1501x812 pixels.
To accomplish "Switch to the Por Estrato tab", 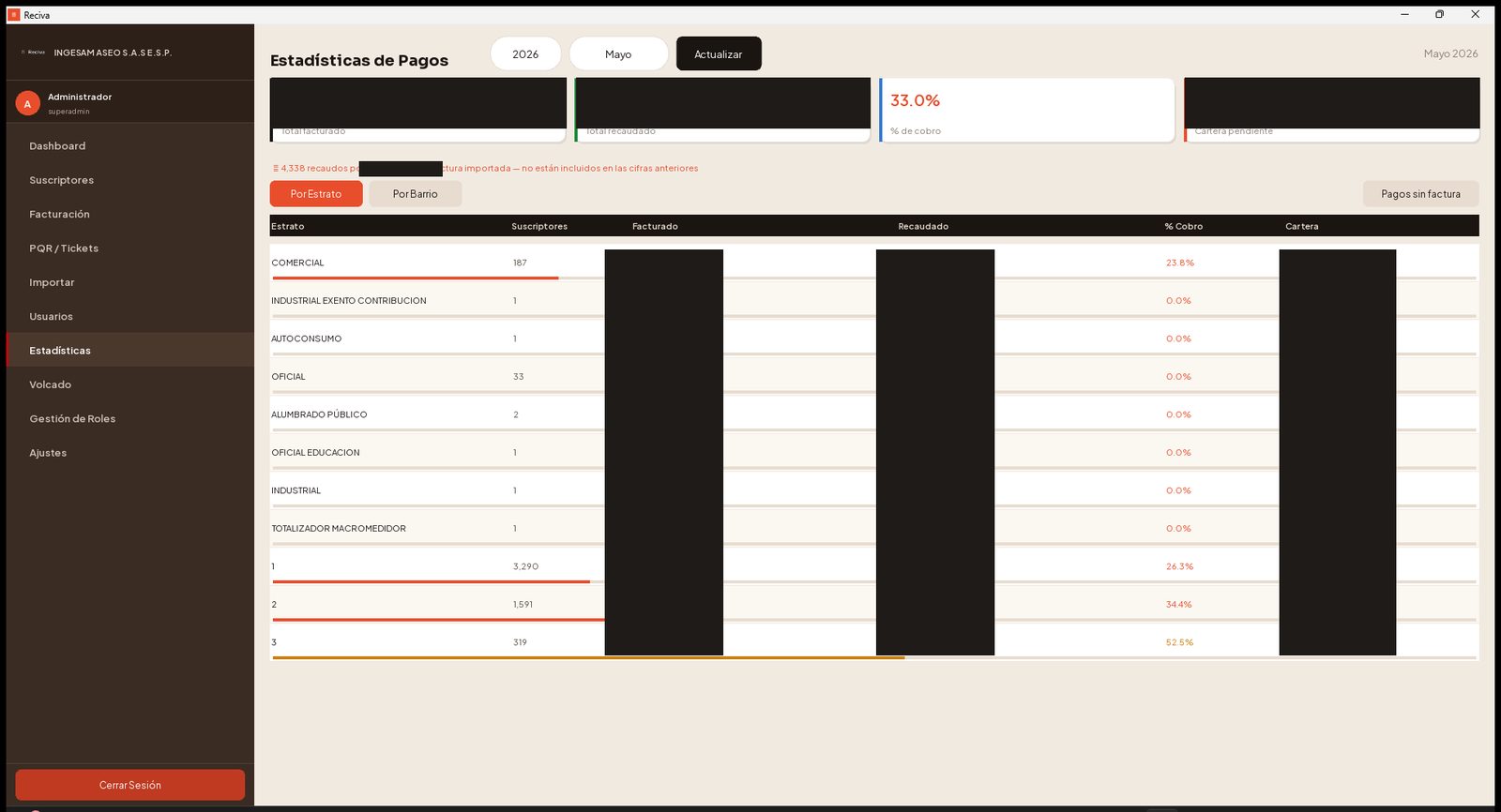I will click(x=316, y=194).
